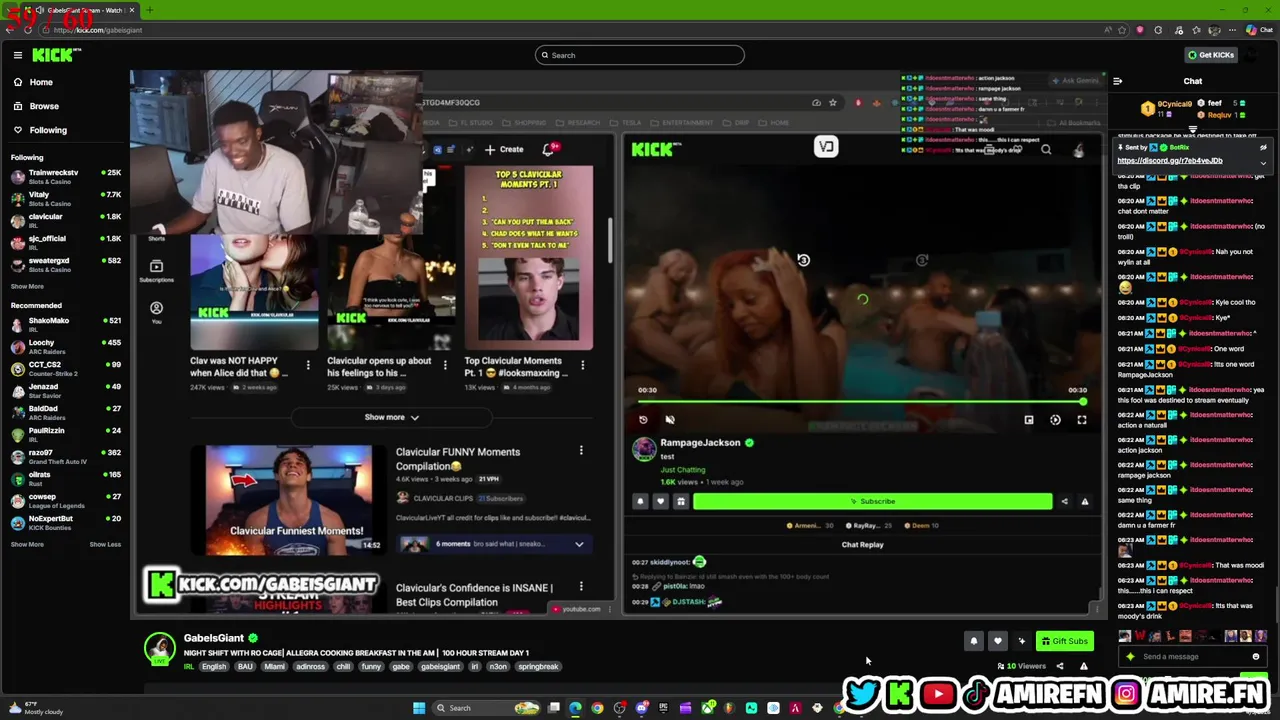Screen dimensions: 1280x720
Task: Toggle RampageJackson follow heart
Action: point(660,501)
